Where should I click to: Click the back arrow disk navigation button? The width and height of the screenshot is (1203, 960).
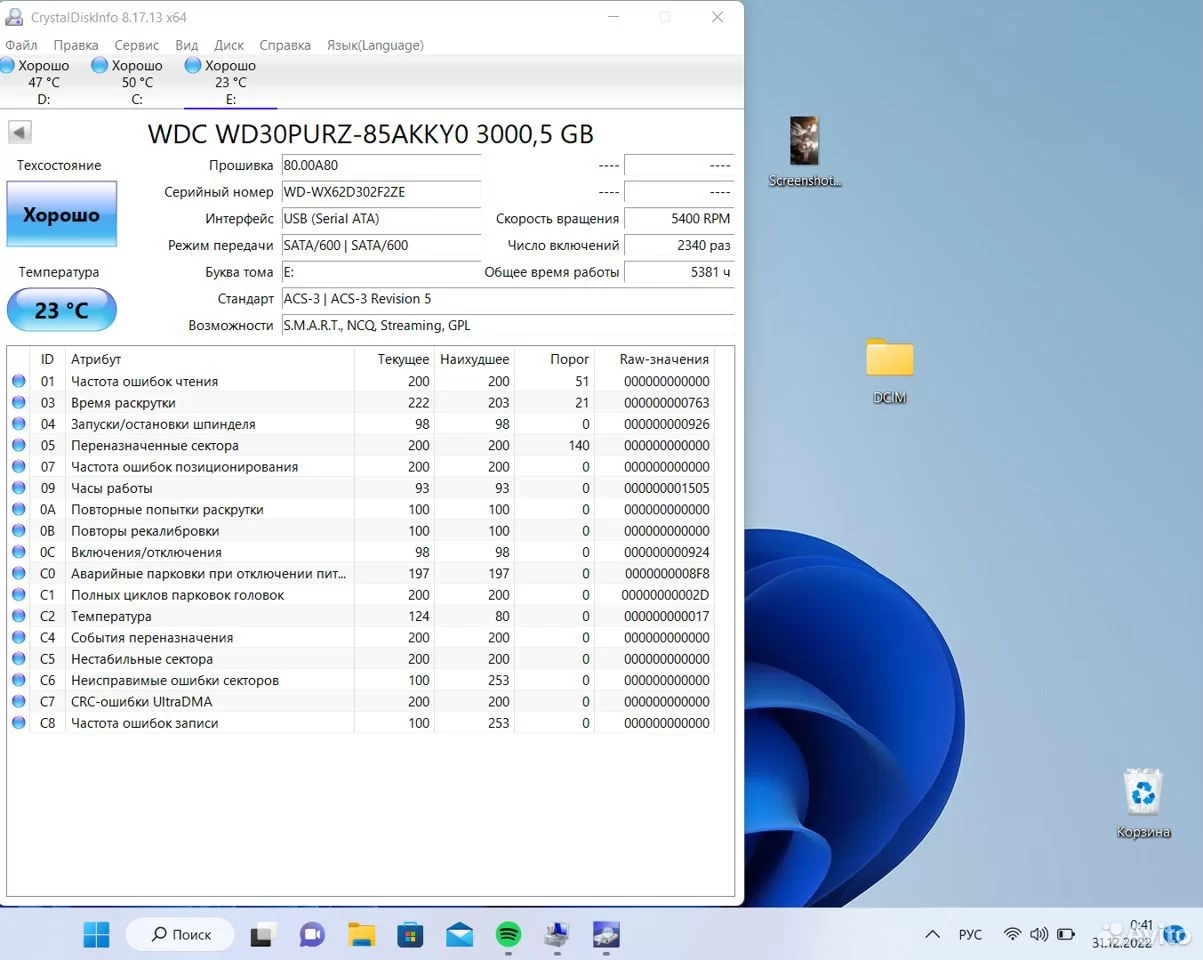click(20, 132)
